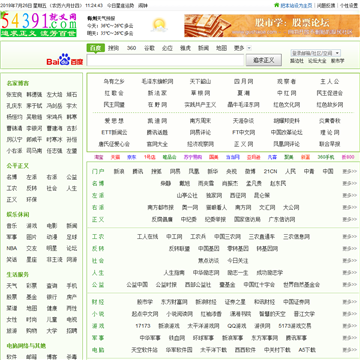360x360 pixels.
Task: Expand 更多>> on the 电脑 row
Action: tap(349, 350)
